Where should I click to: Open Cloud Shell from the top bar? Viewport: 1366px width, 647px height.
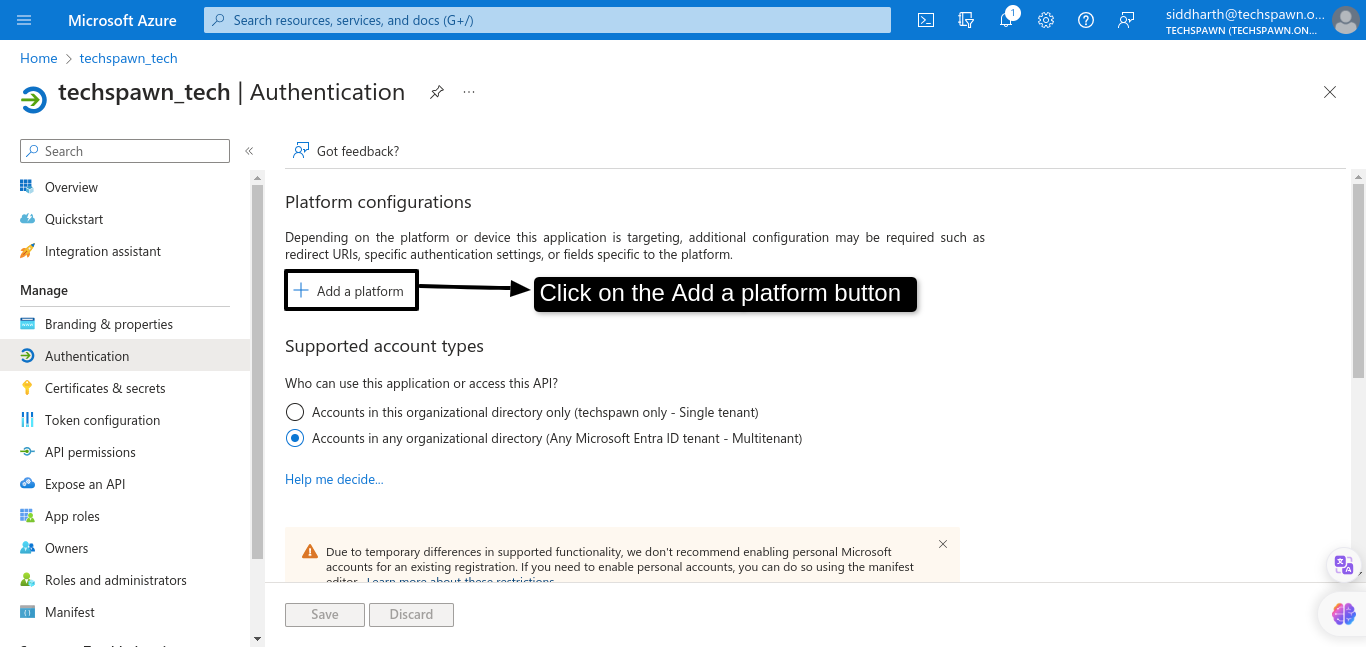(x=926, y=20)
